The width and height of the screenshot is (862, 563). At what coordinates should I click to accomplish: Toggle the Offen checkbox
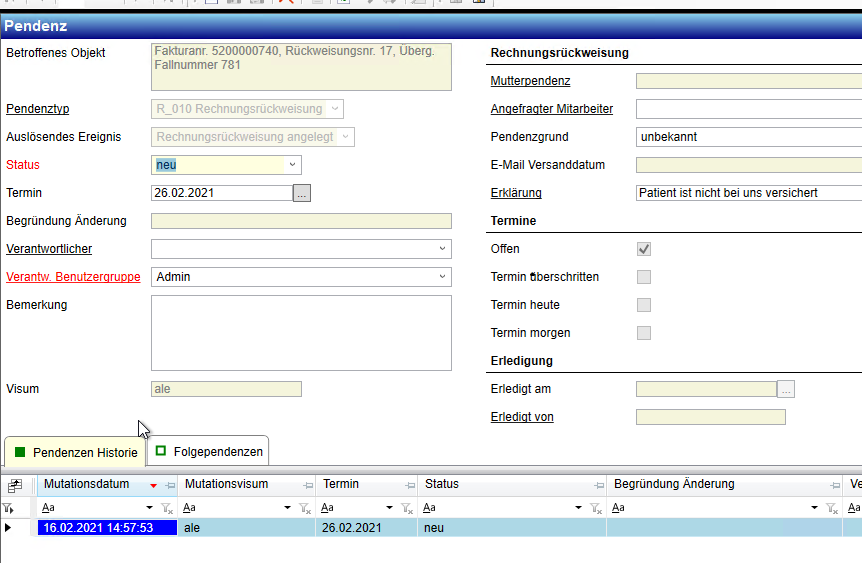point(644,249)
